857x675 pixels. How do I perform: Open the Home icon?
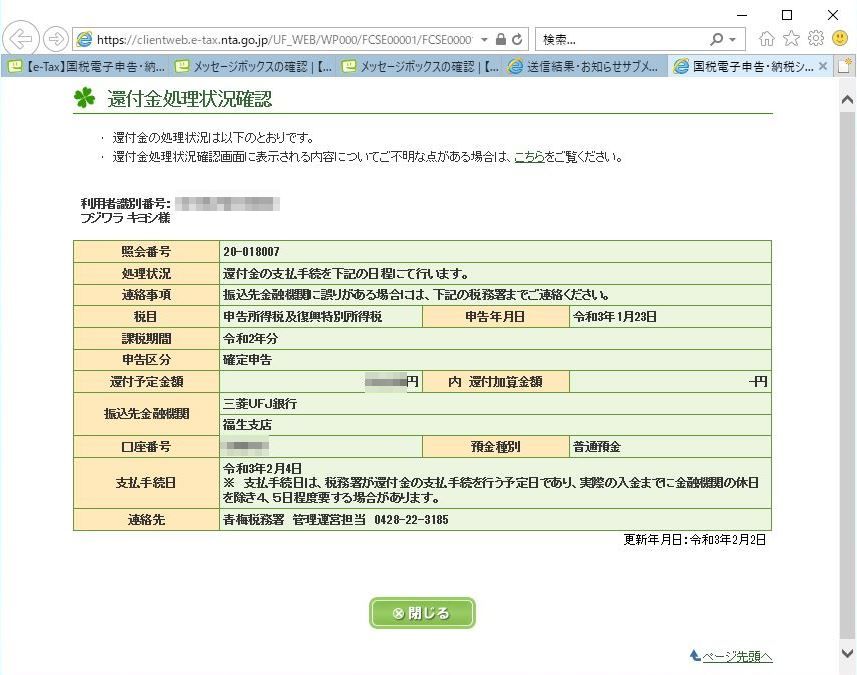[x=767, y=38]
